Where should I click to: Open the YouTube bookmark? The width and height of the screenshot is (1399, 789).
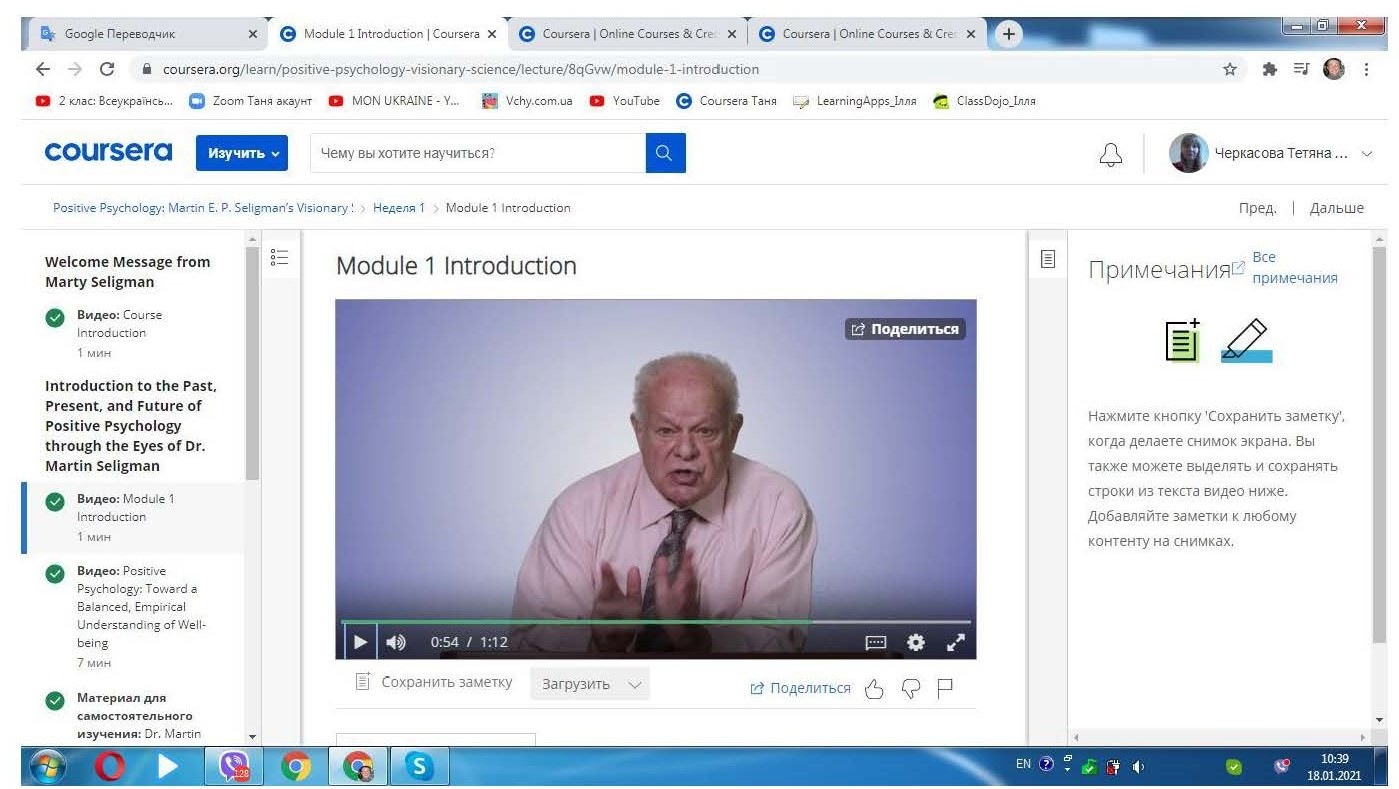(625, 101)
